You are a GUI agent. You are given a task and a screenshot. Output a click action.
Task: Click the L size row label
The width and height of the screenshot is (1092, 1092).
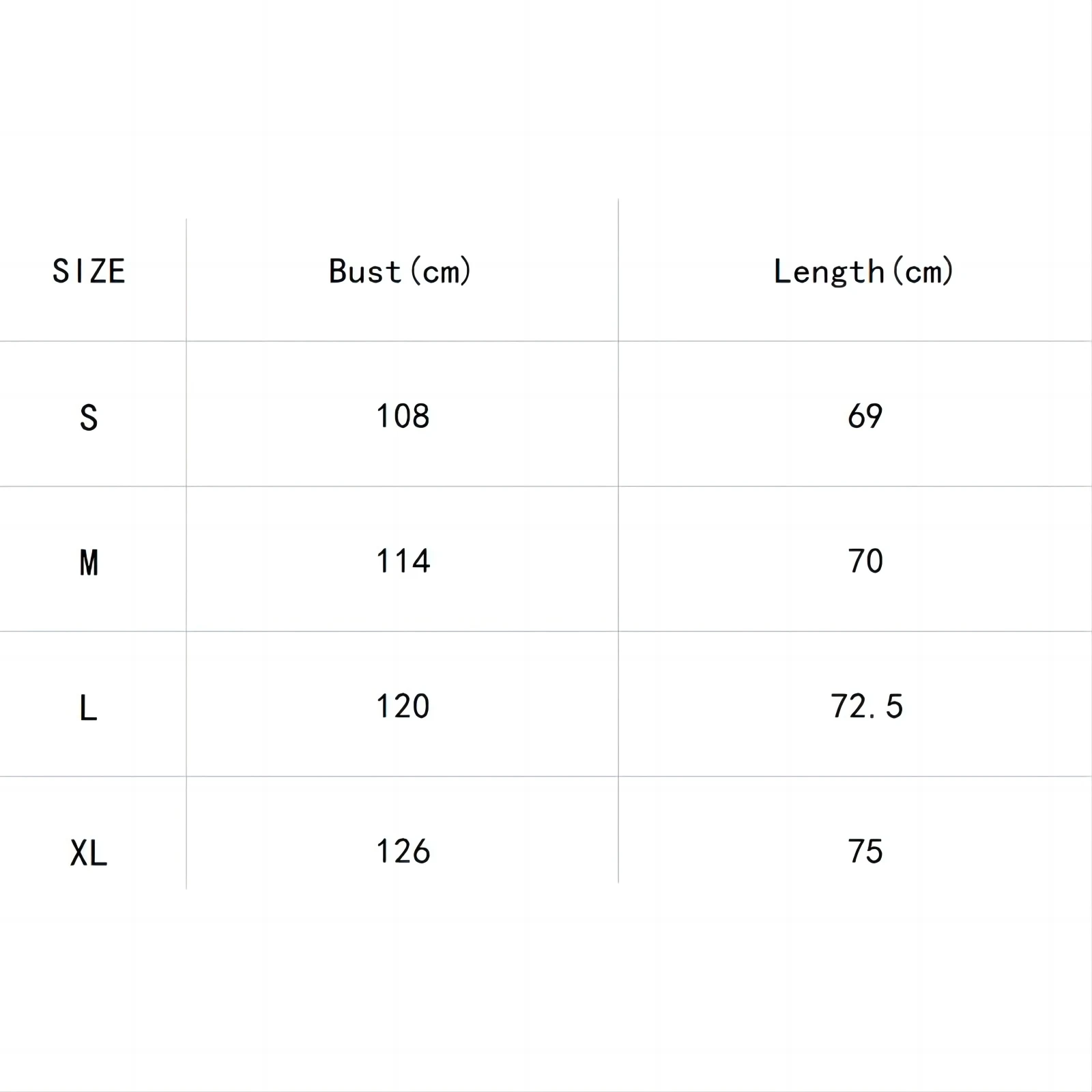pyautogui.click(x=89, y=708)
